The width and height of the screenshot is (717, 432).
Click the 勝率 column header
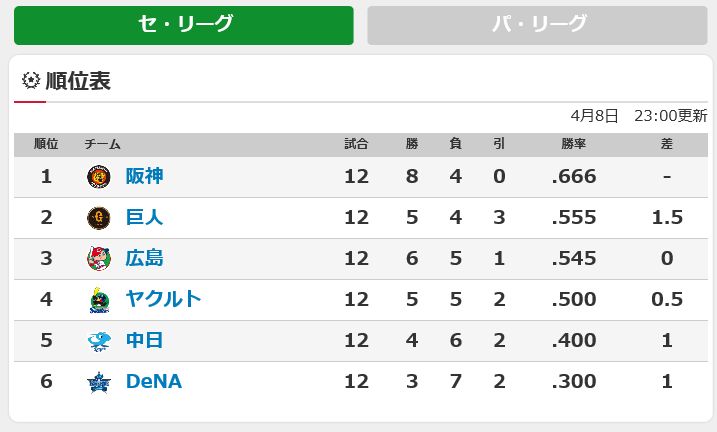coord(573,144)
